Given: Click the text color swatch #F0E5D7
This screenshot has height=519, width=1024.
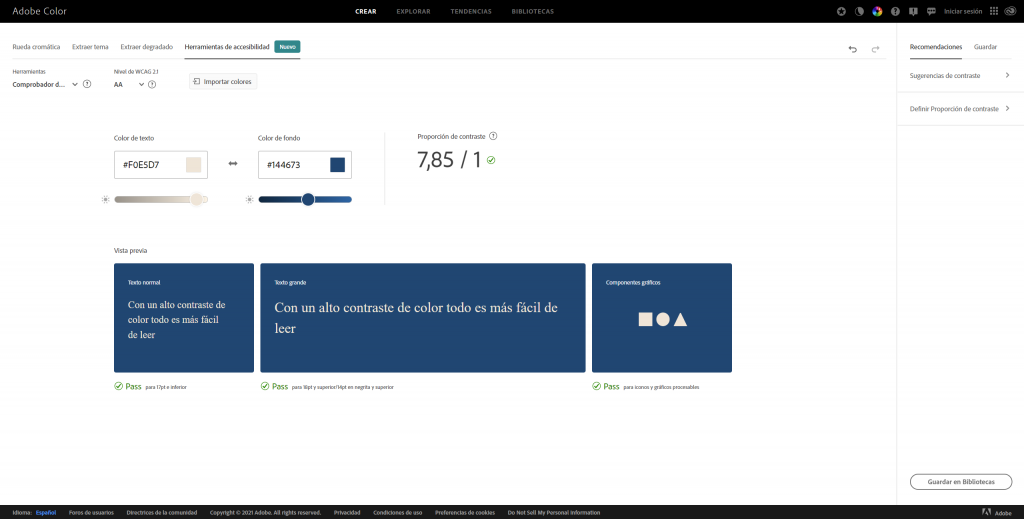Looking at the screenshot, I should pos(193,165).
